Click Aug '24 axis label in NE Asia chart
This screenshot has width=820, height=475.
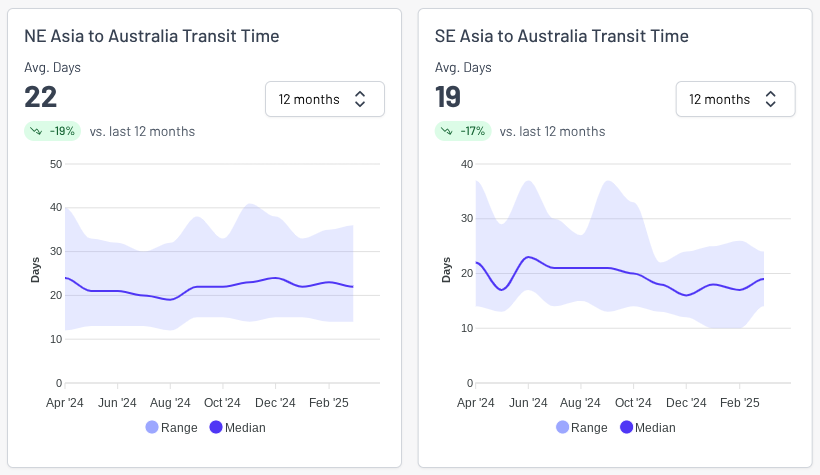[x=170, y=403]
